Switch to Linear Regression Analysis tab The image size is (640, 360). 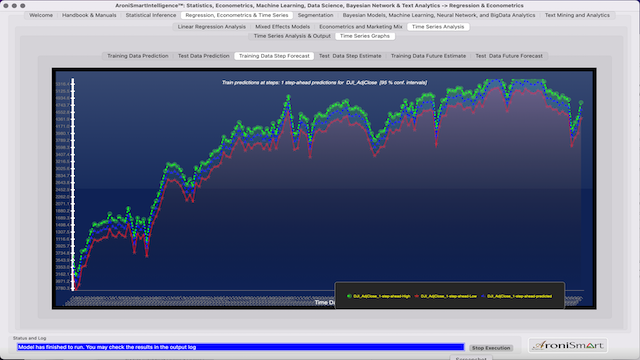211,27
